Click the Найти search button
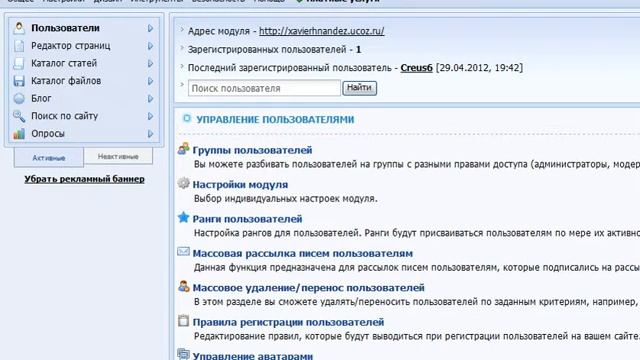This screenshot has width=640, height=360. (359, 88)
